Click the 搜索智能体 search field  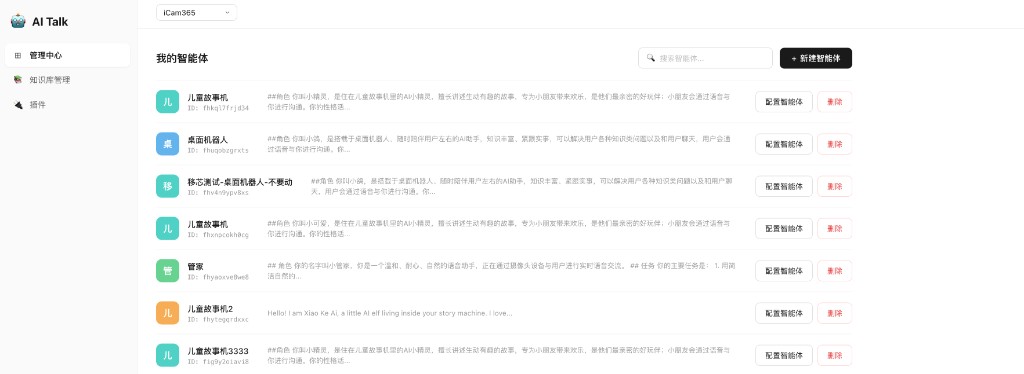(x=705, y=58)
